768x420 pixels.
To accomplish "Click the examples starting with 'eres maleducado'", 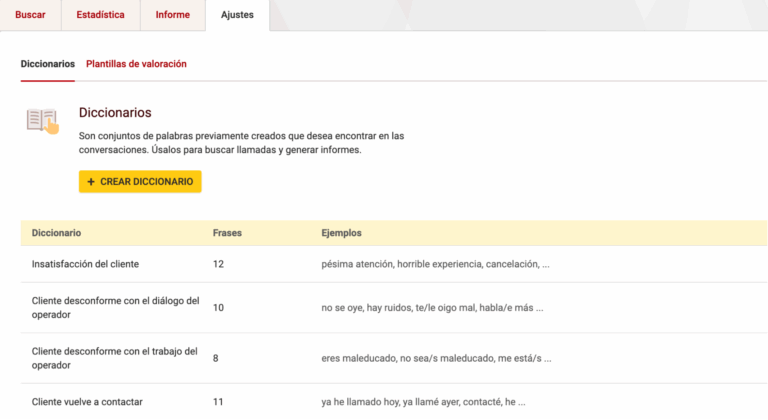I will (x=436, y=358).
